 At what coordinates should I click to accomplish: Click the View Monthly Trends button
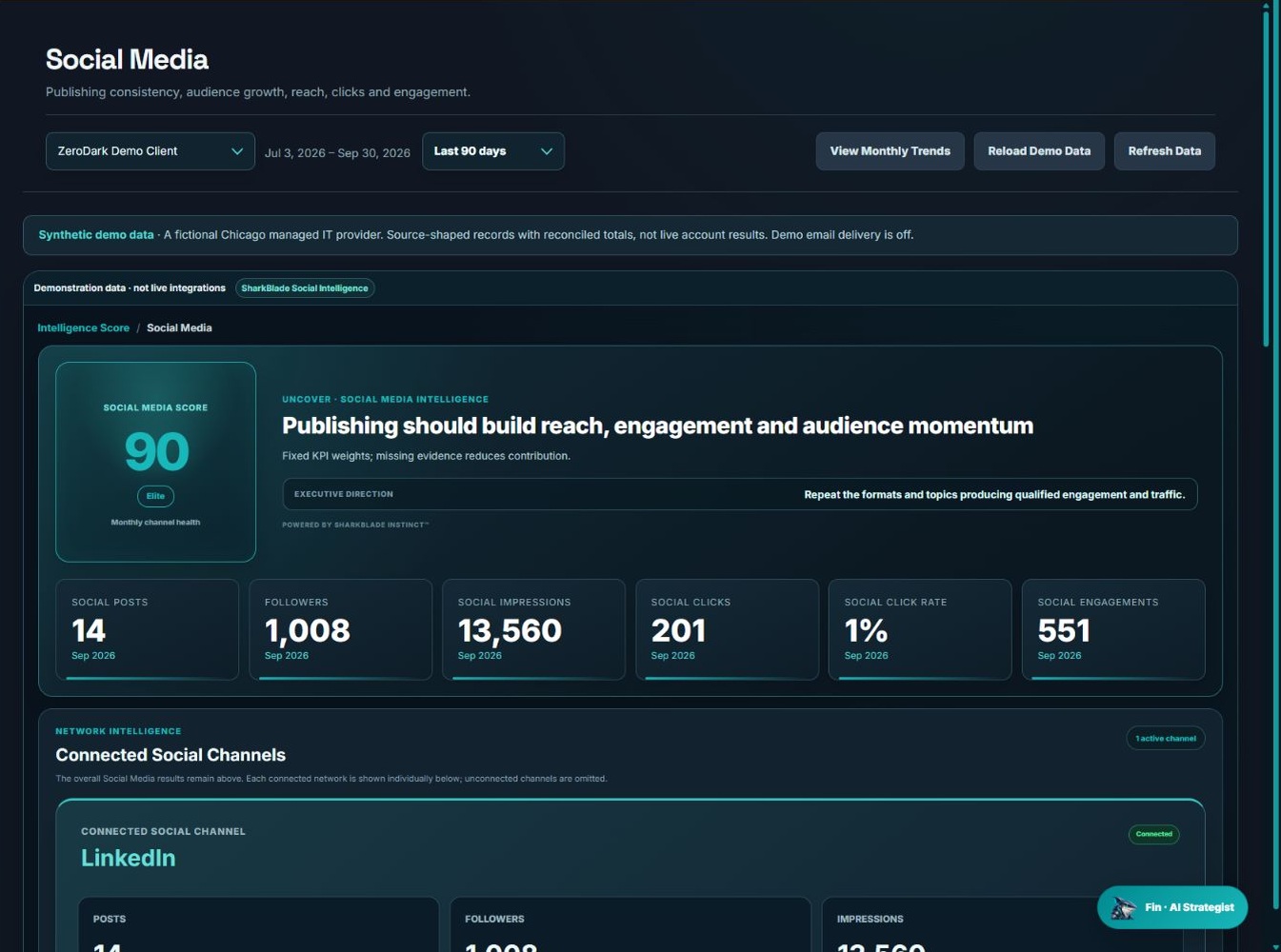point(890,151)
